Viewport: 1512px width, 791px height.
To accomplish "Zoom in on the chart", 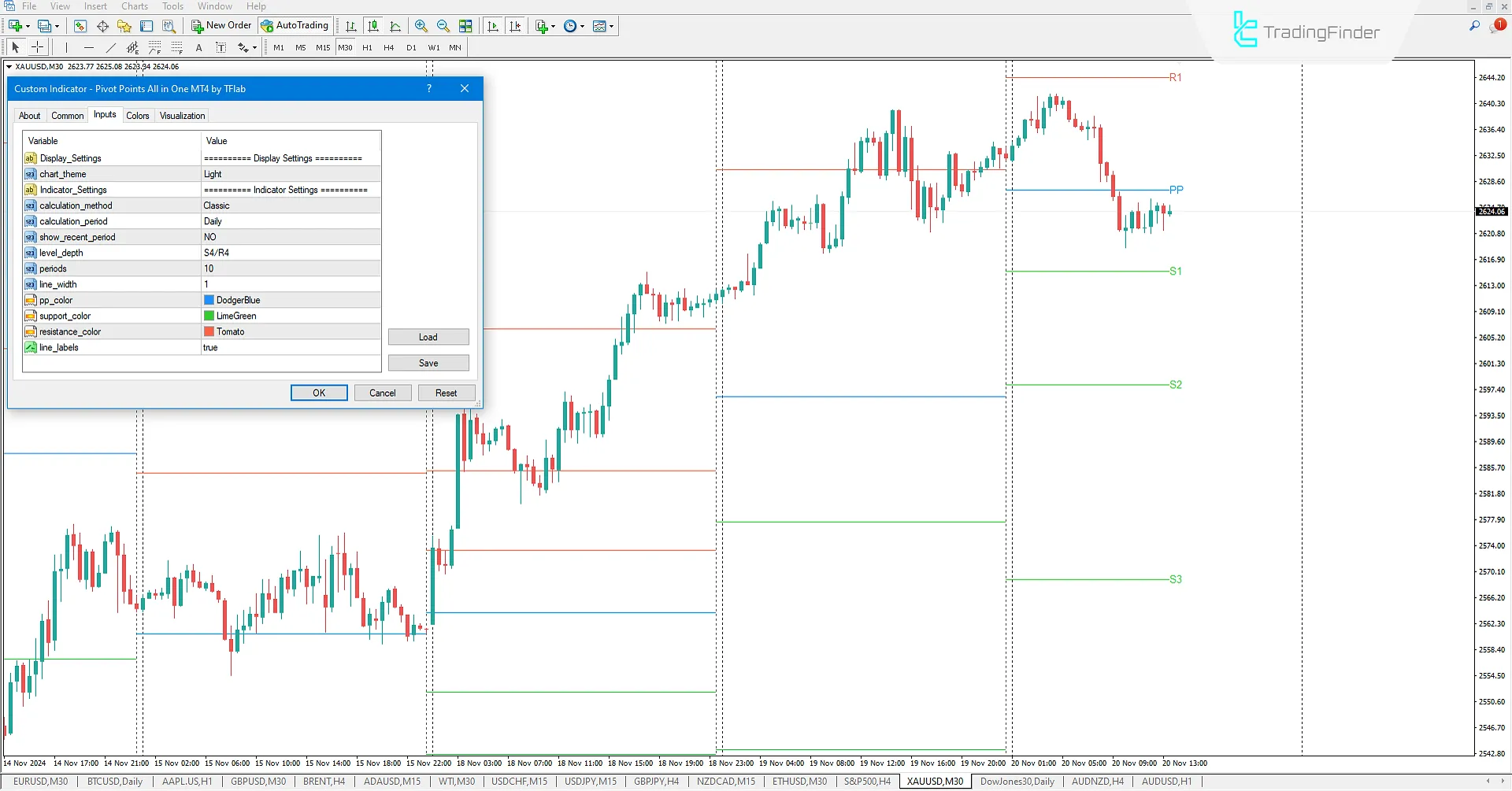I will point(421,26).
